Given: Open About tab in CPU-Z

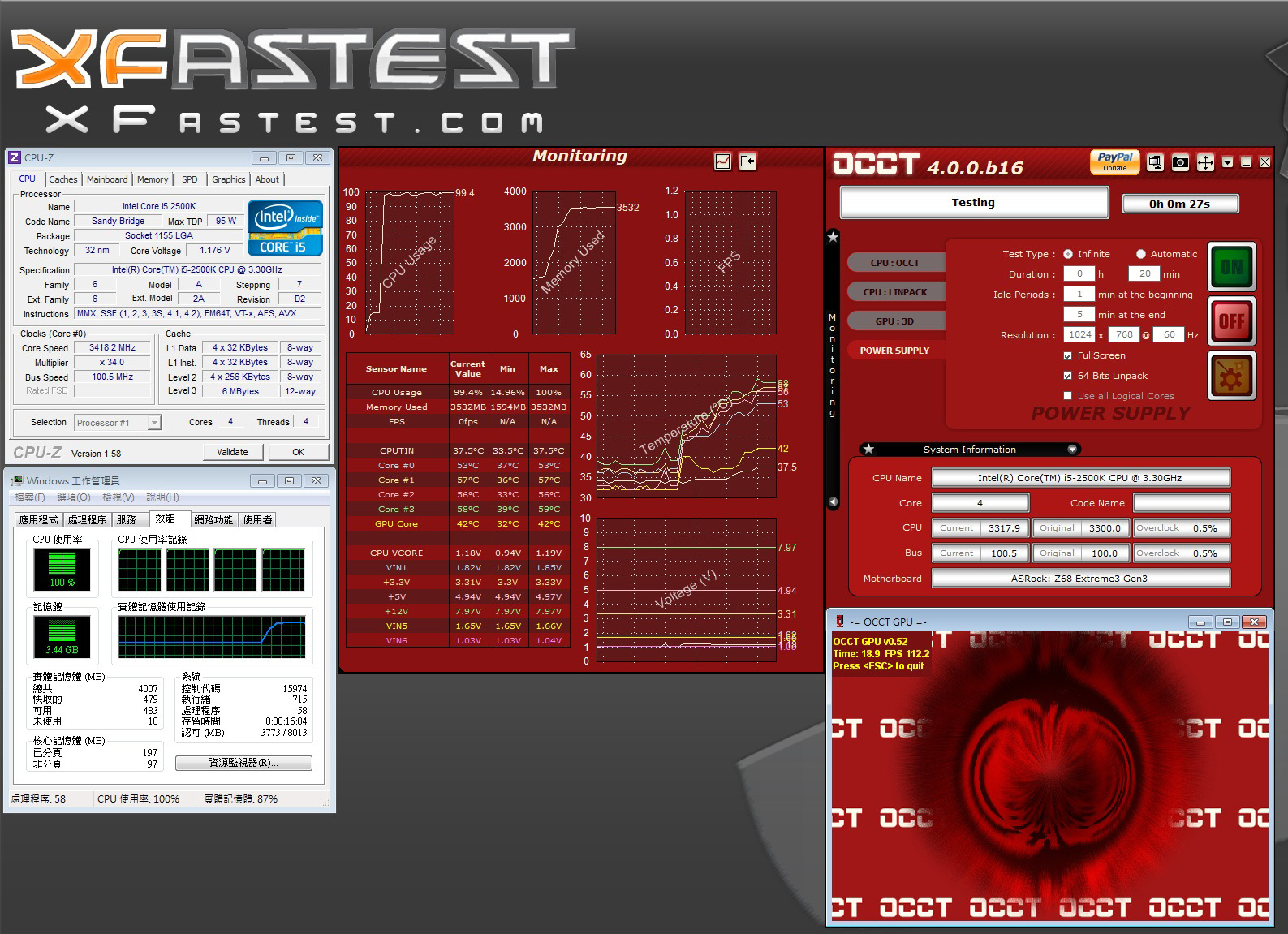Looking at the screenshot, I should pyautogui.click(x=267, y=179).
